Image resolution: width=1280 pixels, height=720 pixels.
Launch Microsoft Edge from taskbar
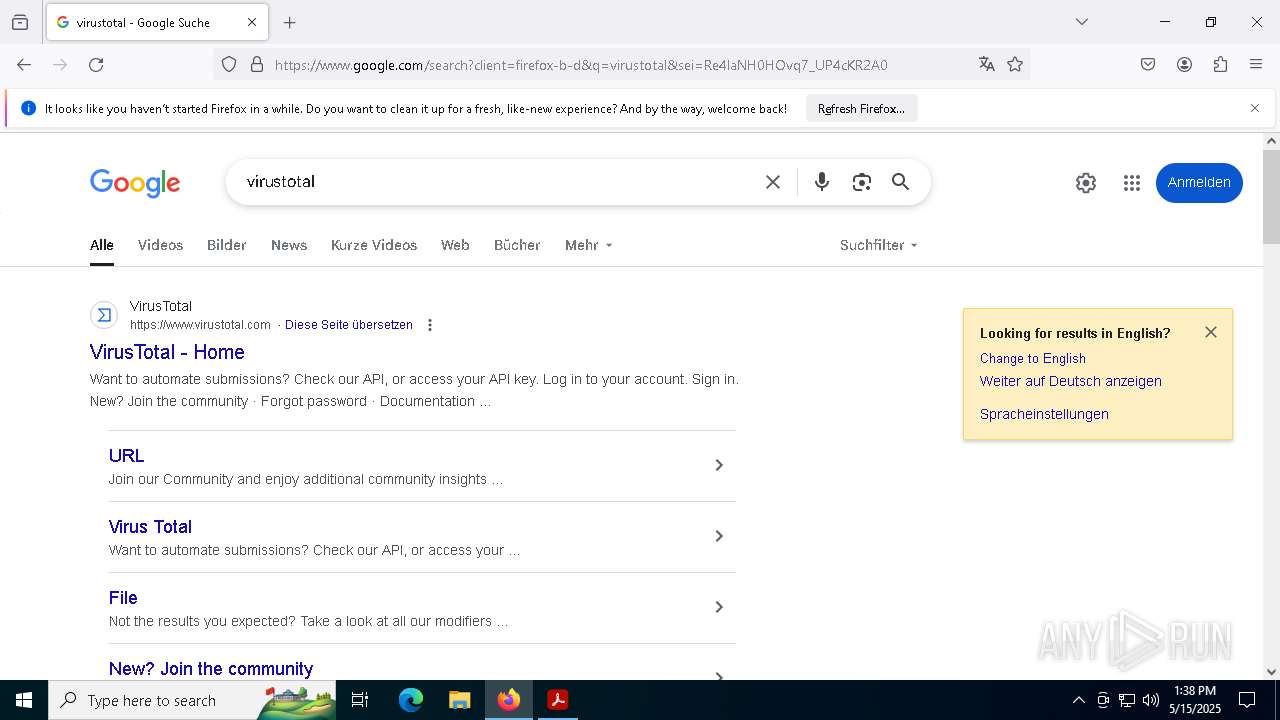point(411,700)
